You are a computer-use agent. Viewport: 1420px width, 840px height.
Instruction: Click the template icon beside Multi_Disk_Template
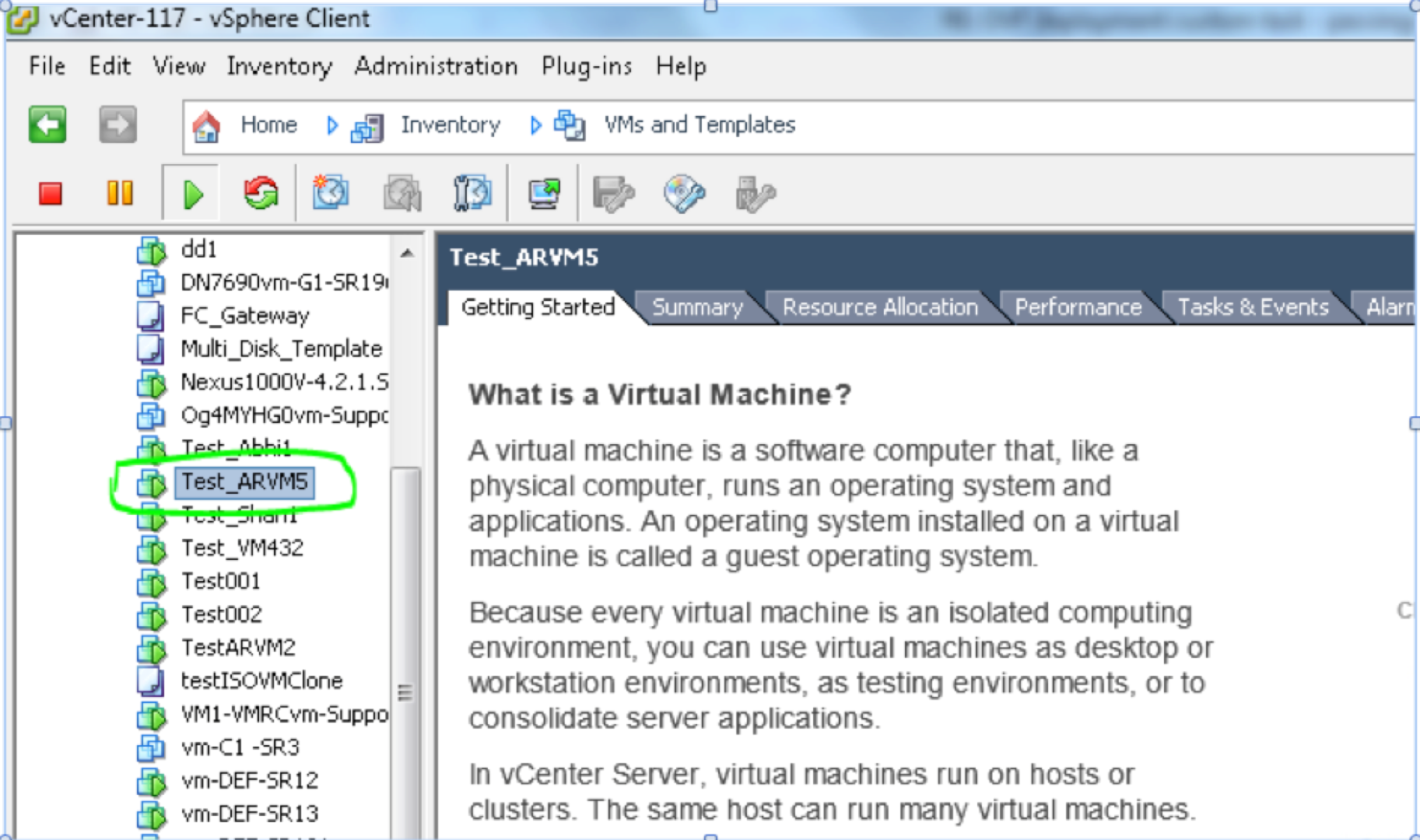(x=150, y=349)
